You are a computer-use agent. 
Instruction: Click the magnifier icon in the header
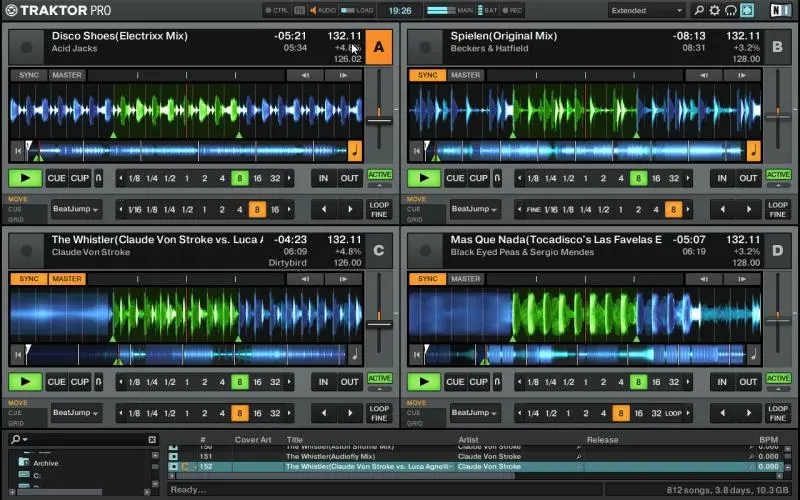697,10
